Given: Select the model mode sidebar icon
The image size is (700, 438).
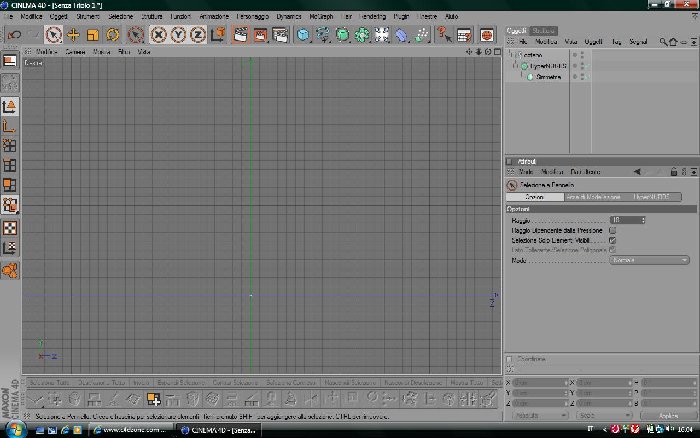Looking at the screenshot, I should 9,106.
